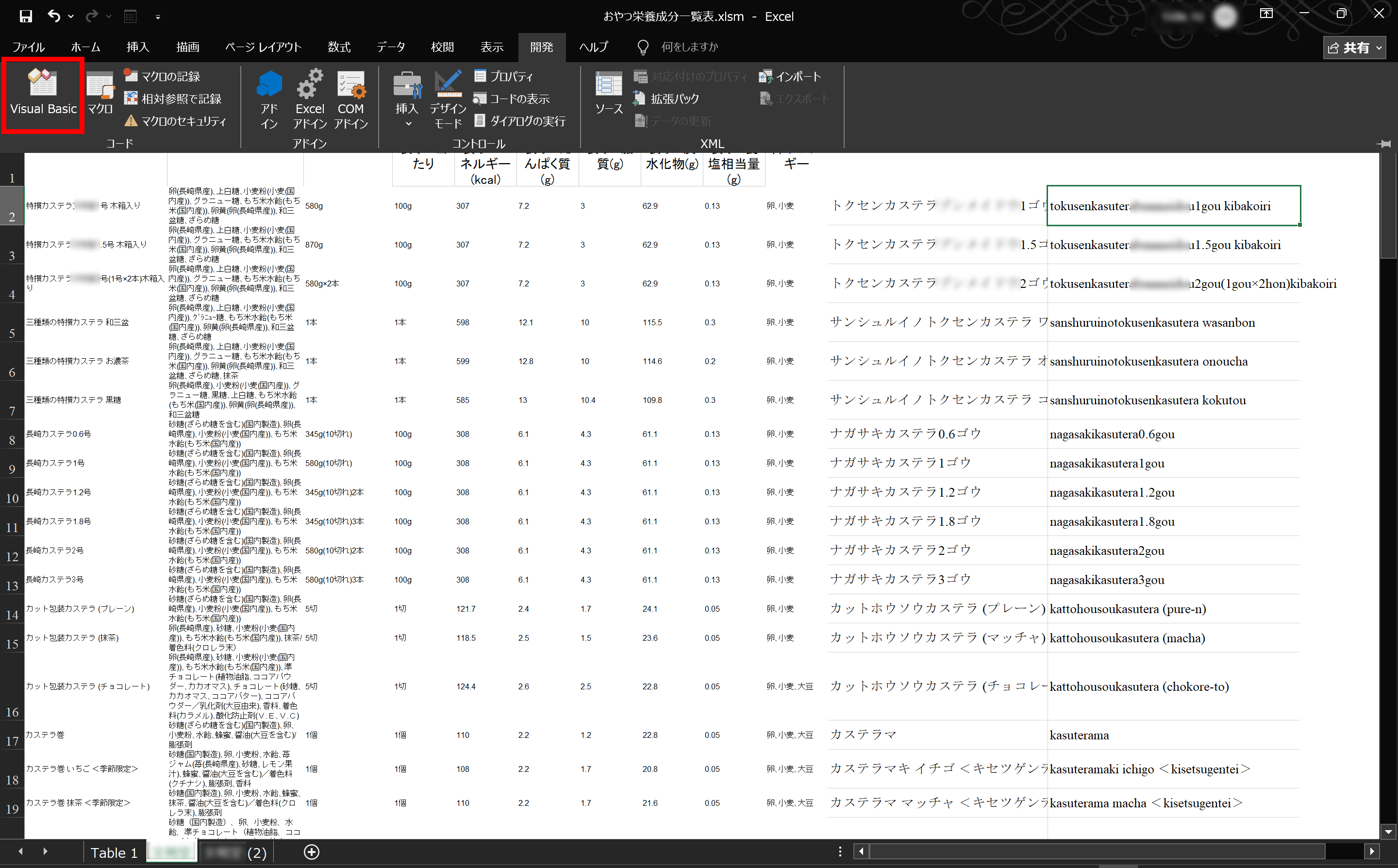
Task: Add a new sheet with plus button
Action: (x=312, y=852)
